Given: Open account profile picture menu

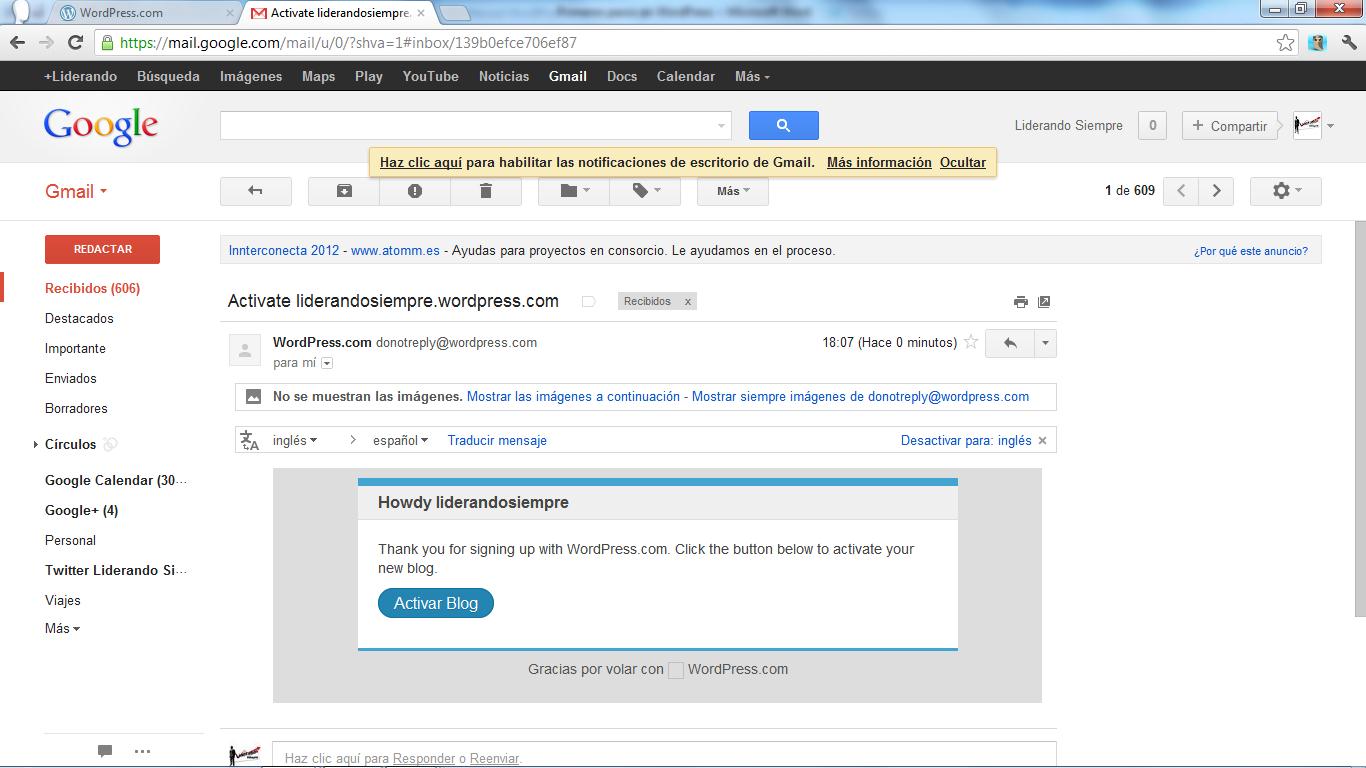Looking at the screenshot, I should (1314, 125).
